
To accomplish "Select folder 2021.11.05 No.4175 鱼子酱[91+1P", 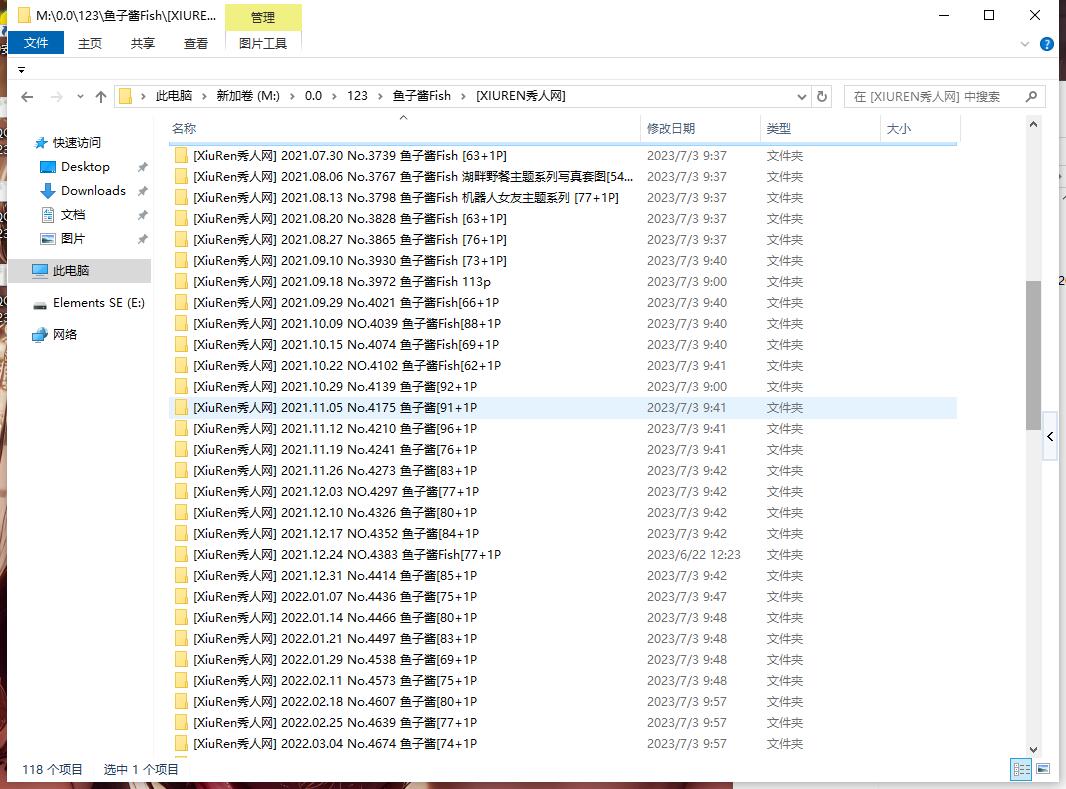I will point(562,408).
